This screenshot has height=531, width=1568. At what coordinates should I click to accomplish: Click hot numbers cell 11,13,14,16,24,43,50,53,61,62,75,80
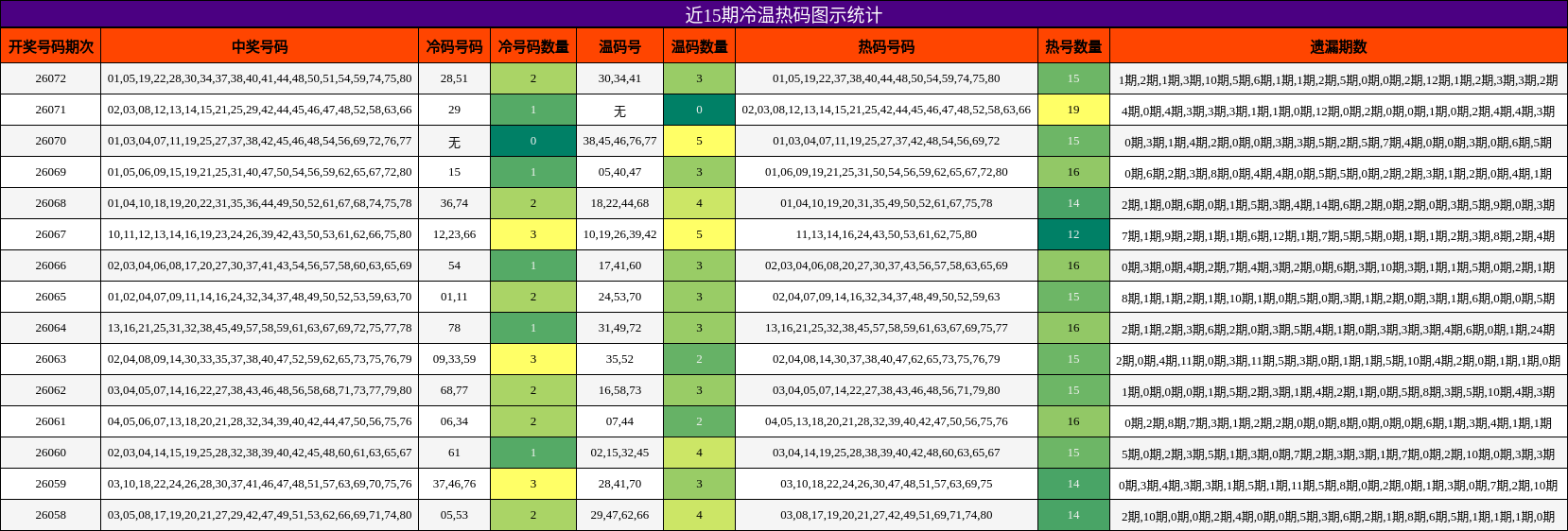(x=886, y=234)
